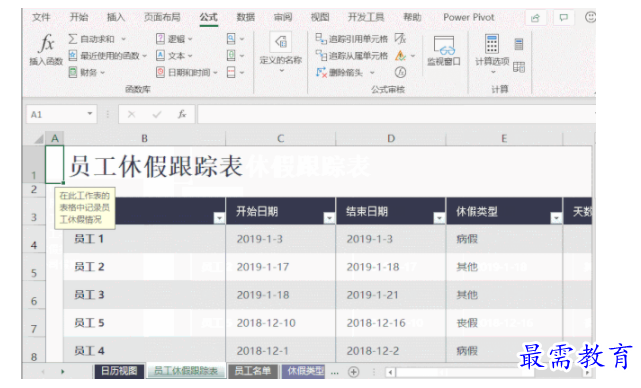Click inside the formula bar input
The image size is (641, 388).
click(396, 114)
